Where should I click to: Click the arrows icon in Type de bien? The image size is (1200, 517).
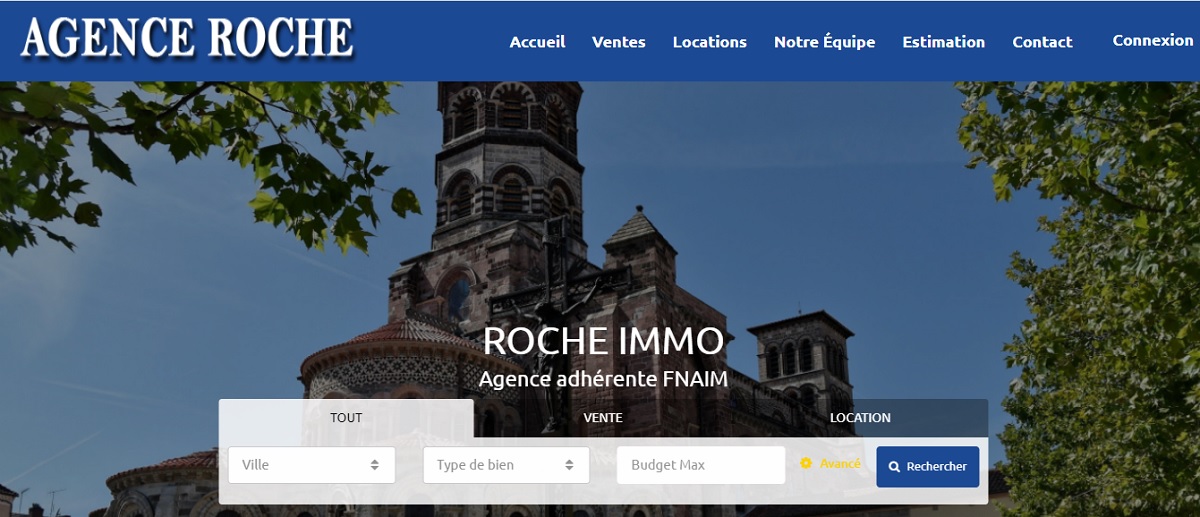pyautogui.click(x=569, y=465)
